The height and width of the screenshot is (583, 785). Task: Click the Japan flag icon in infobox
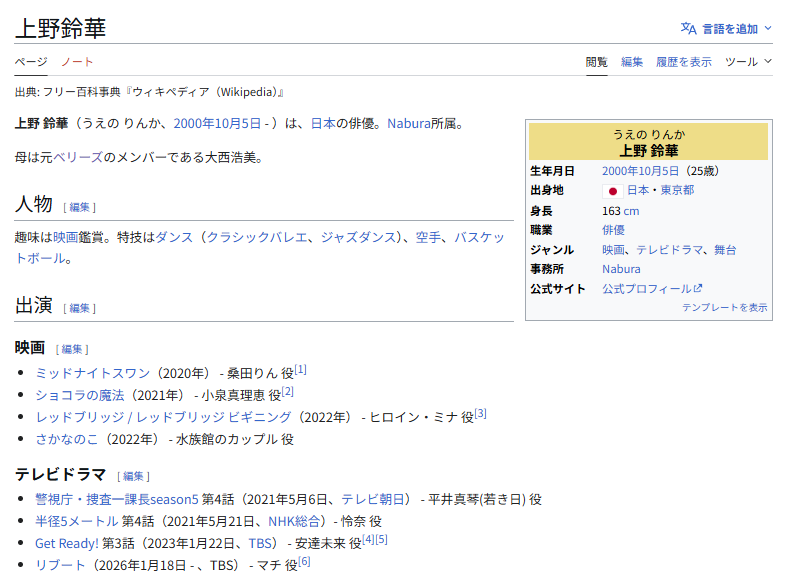click(613, 191)
